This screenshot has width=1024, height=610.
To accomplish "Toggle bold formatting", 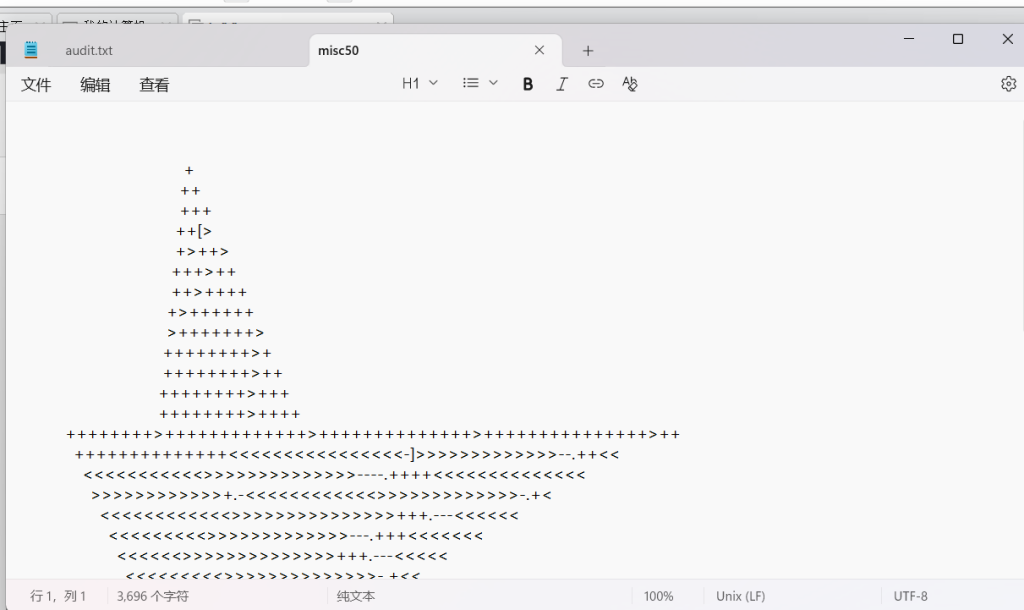I will pyautogui.click(x=527, y=84).
